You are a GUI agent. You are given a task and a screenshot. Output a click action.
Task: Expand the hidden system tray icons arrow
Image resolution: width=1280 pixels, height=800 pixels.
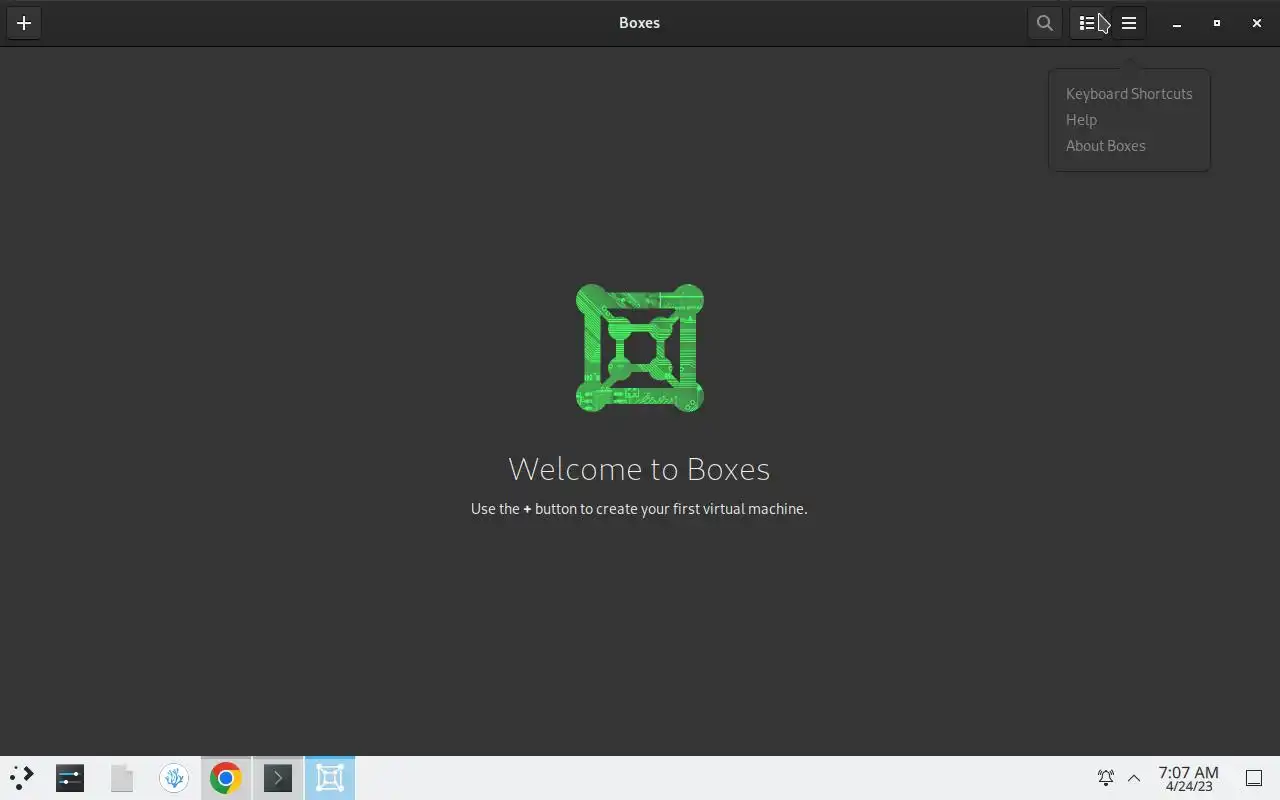[x=1134, y=777]
